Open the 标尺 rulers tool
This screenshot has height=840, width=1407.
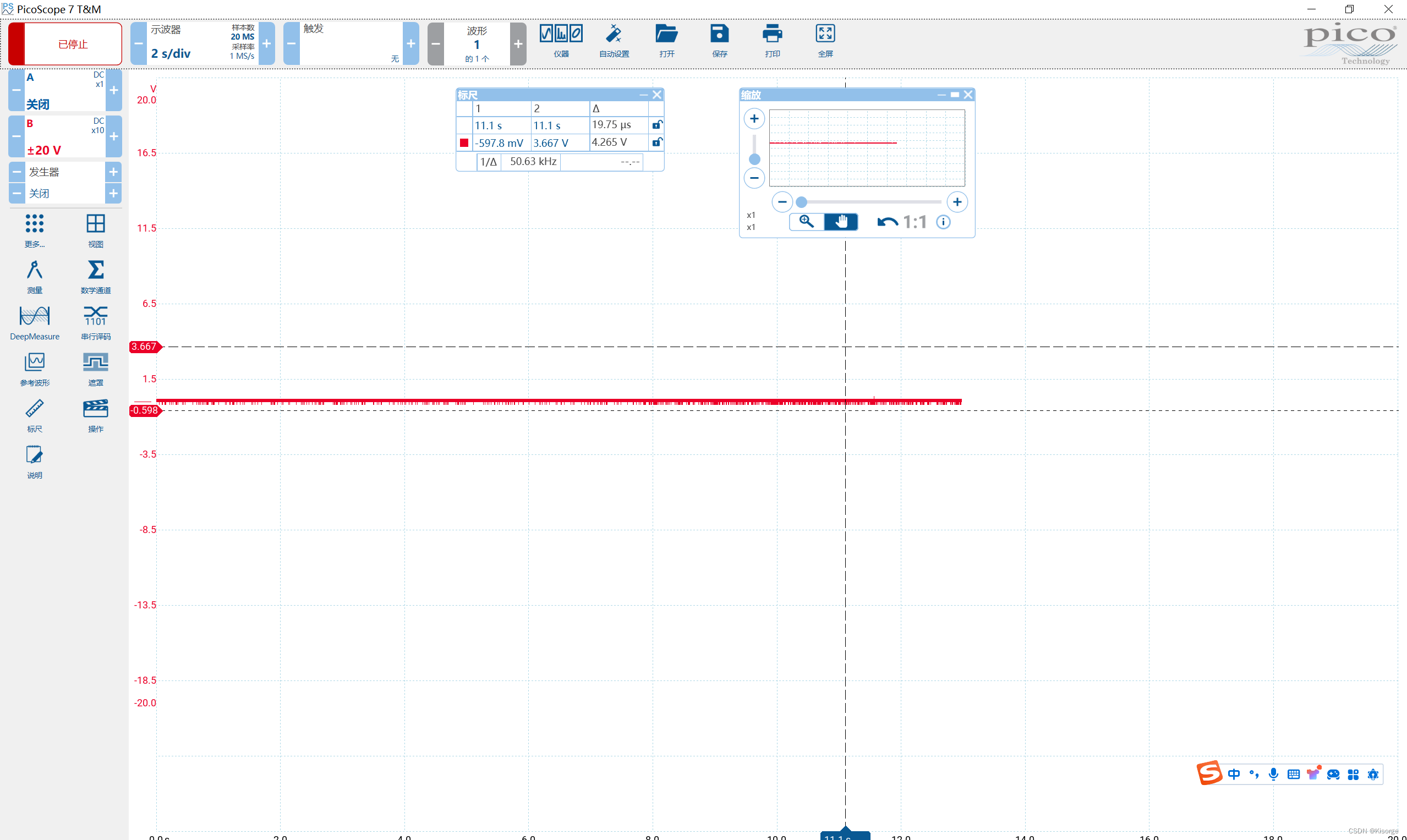[x=35, y=416]
